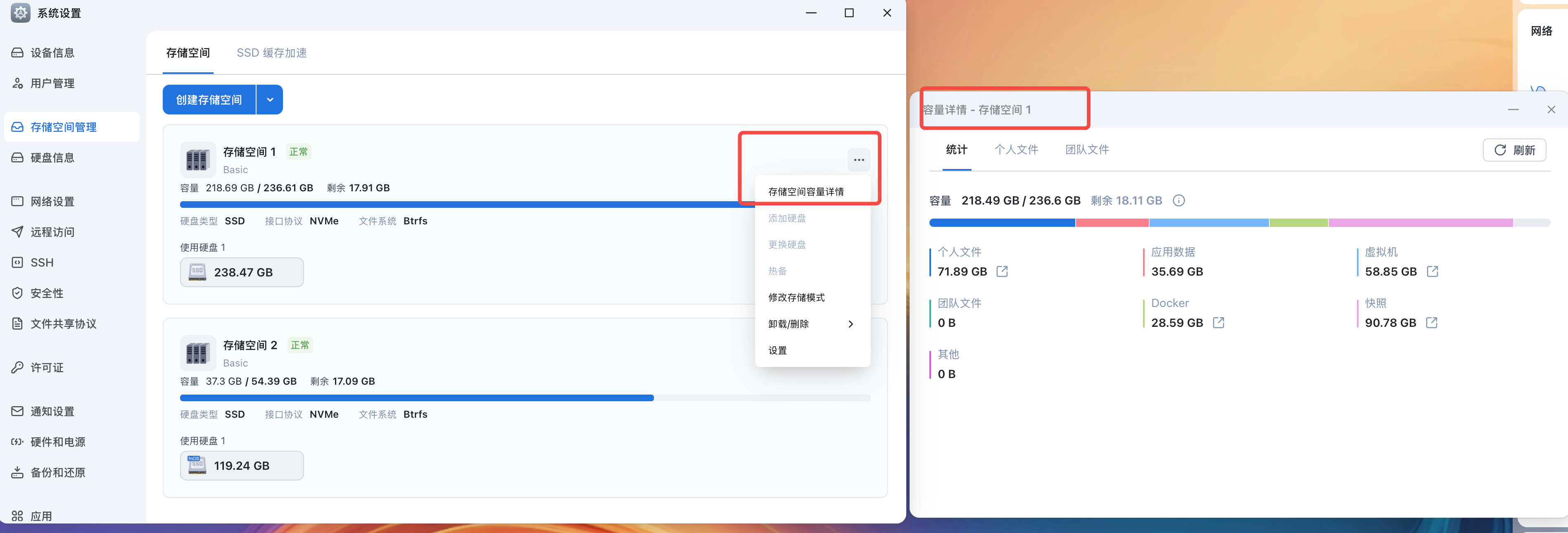This screenshot has height=533, width=1568.
Task: Click the 119.24 GB system SSD disk chip
Action: 242,466
